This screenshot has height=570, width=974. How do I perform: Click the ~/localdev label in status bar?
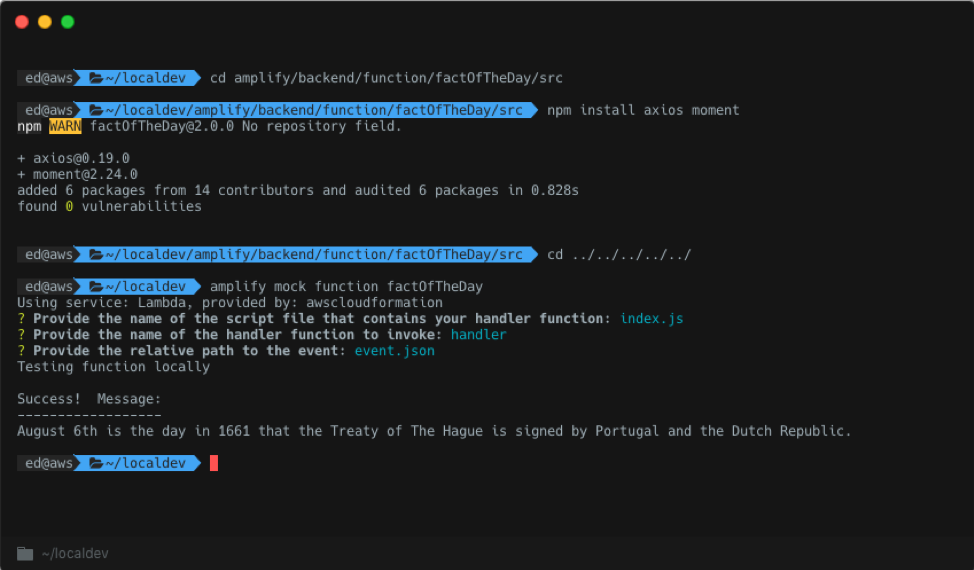[75, 553]
